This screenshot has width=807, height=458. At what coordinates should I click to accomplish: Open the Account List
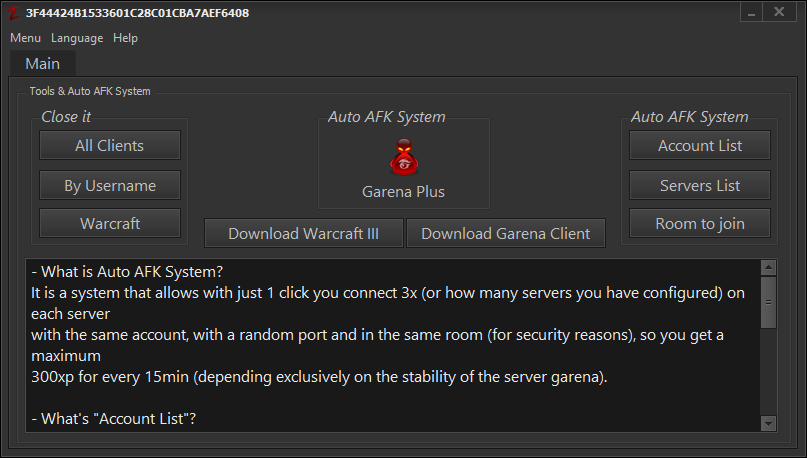(699, 145)
